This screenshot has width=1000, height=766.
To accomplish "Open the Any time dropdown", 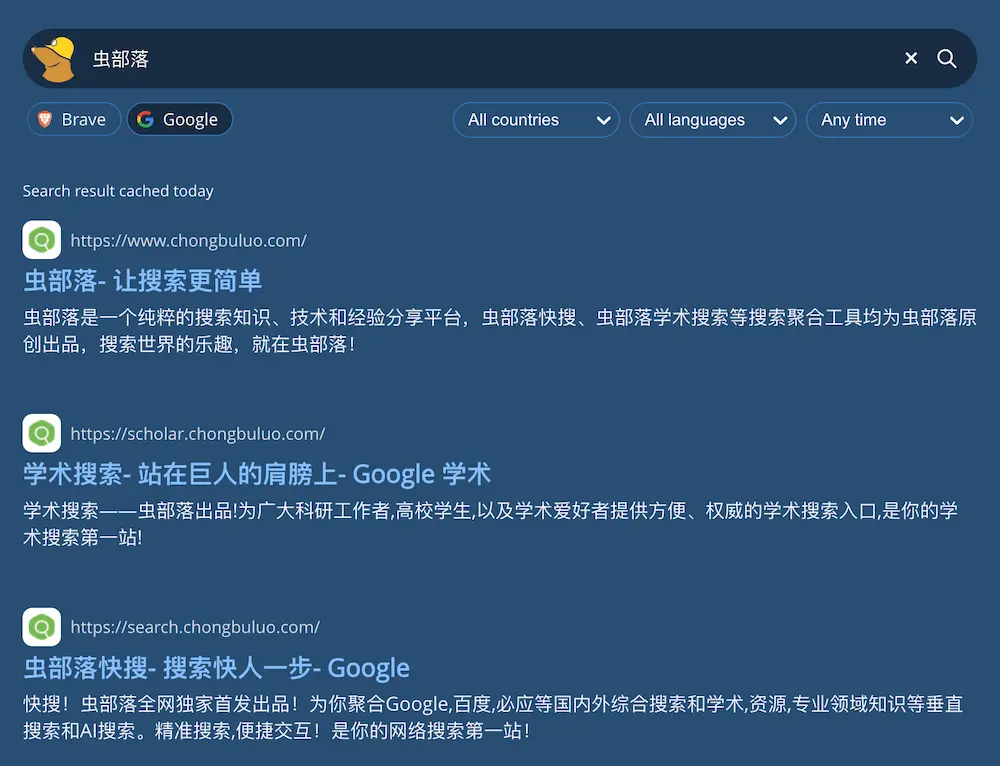I will pos(889,120).
